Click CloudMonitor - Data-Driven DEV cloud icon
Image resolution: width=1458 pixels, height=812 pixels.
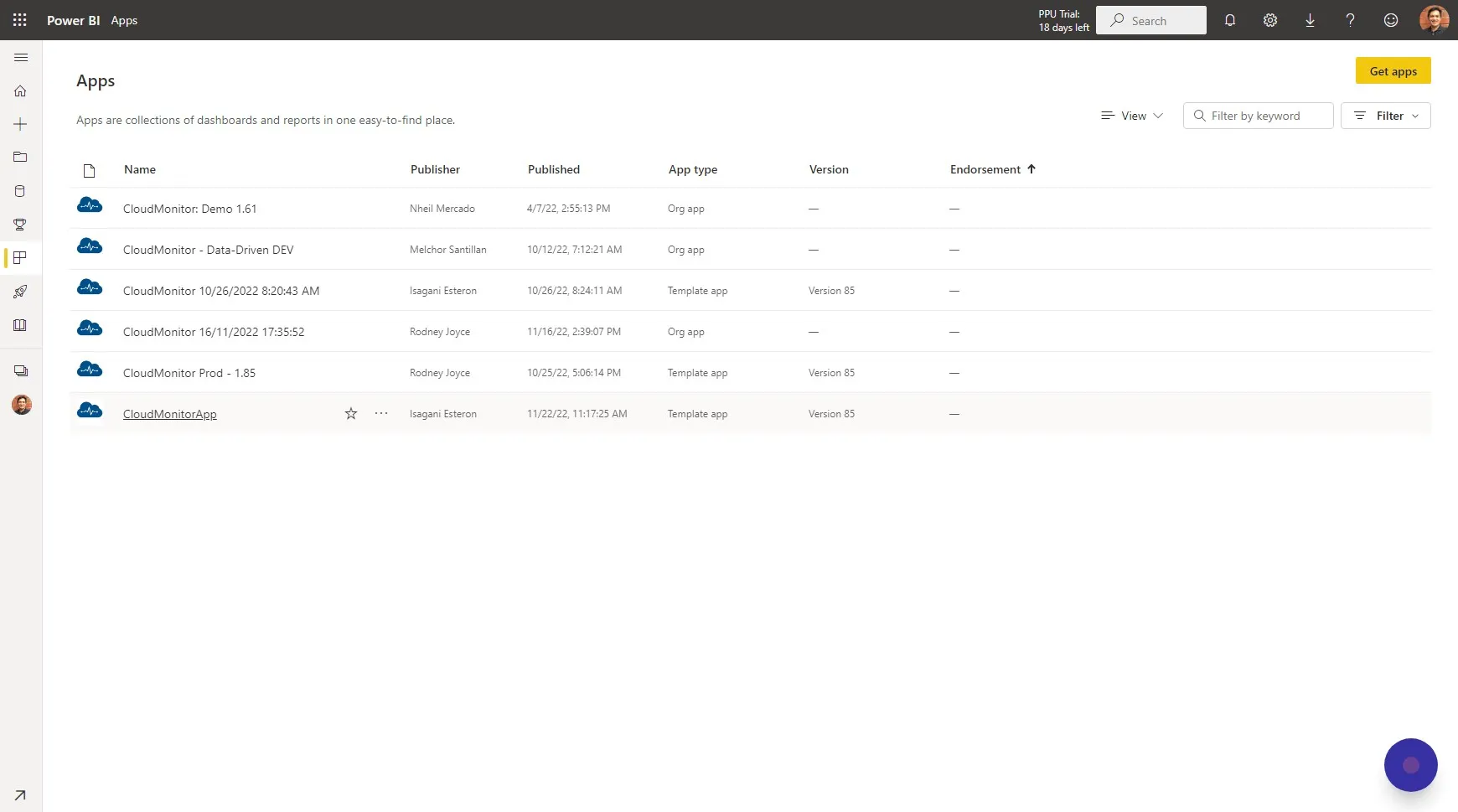click(x=90, y=246)
